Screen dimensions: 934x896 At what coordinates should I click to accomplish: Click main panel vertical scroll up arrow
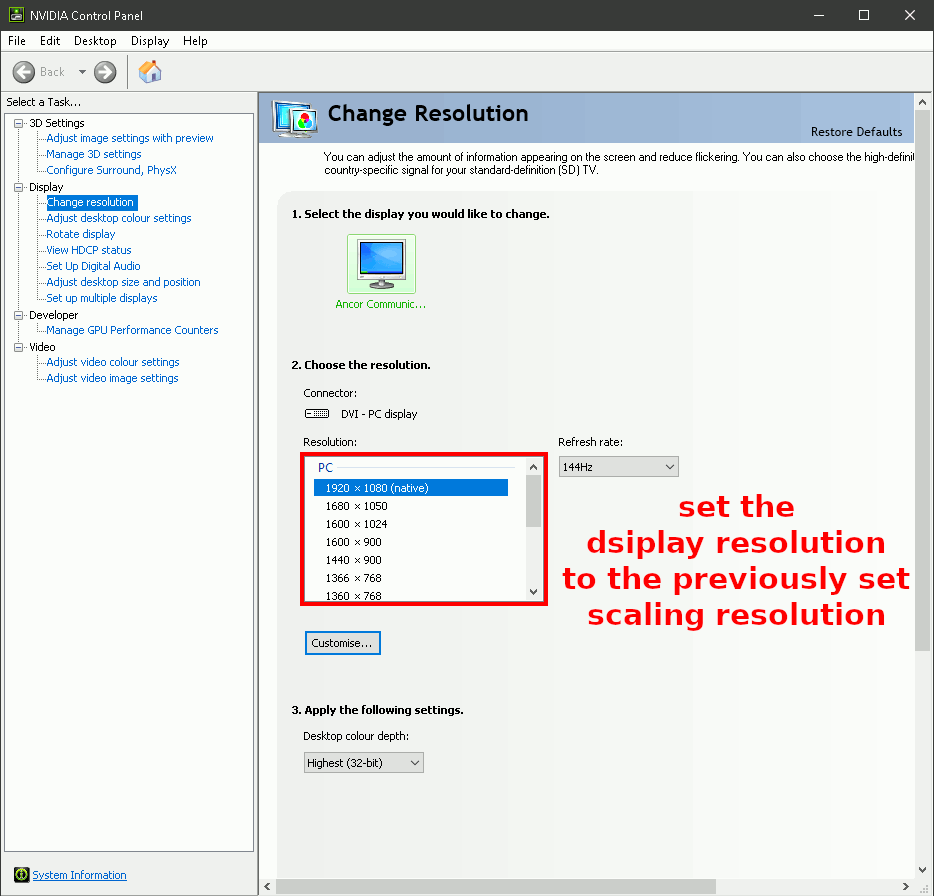(923, 102)
